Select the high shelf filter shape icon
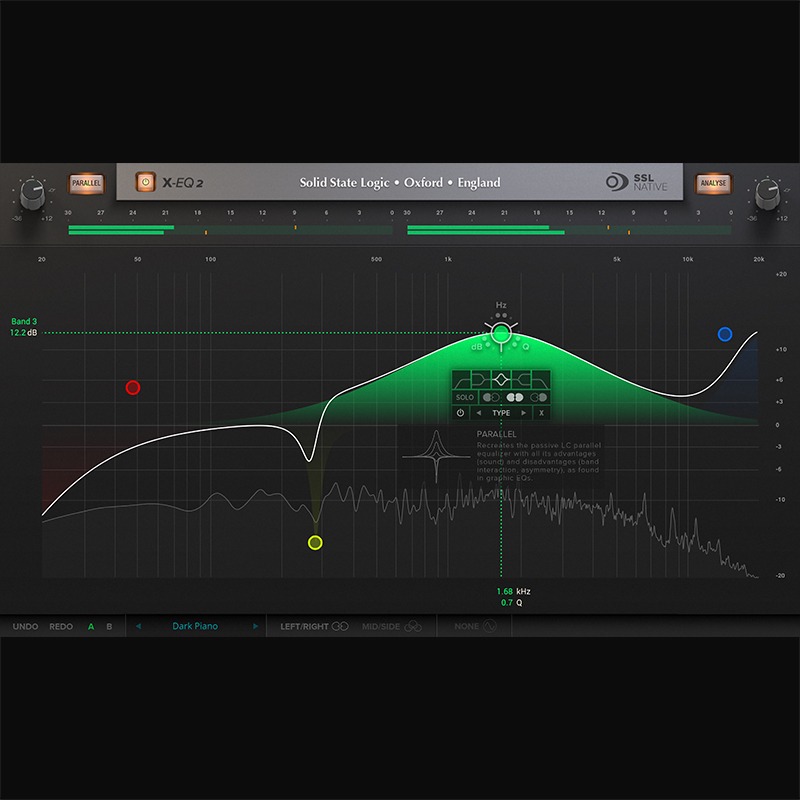Screen dimensions: 800x800 520,380
